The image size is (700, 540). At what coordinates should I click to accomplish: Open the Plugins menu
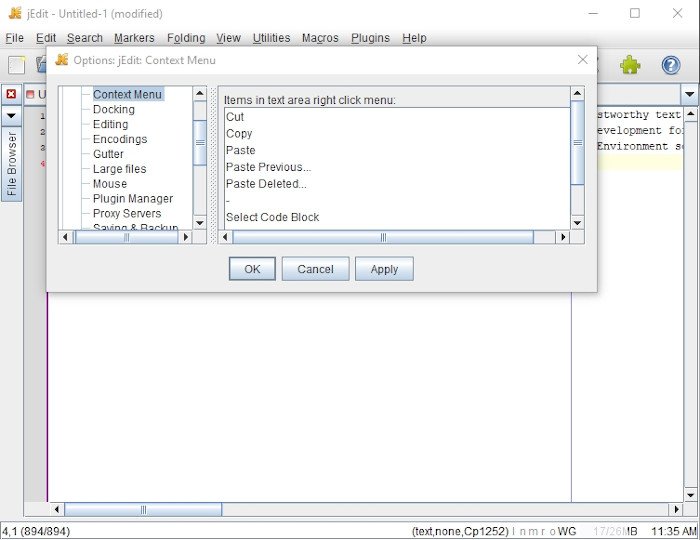coord(370,38)
